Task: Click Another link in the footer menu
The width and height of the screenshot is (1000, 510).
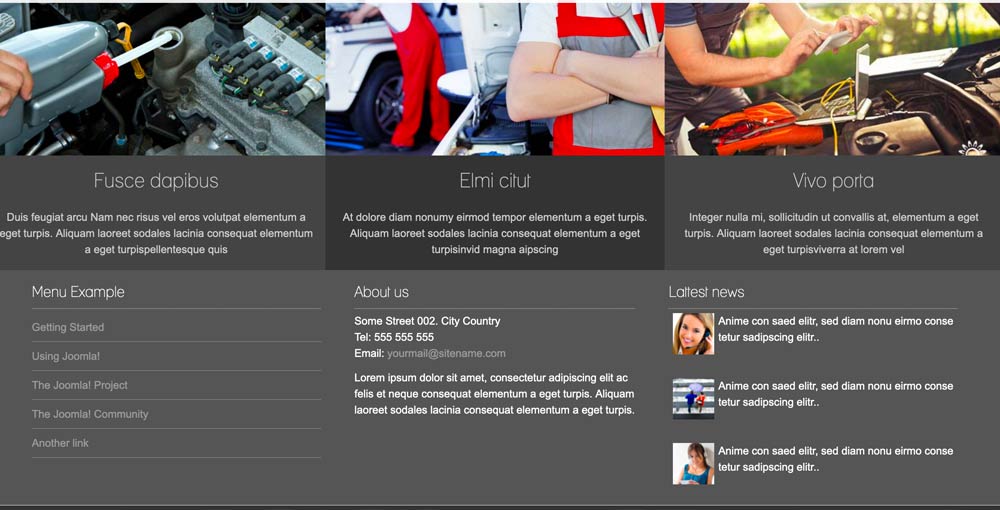Action: [60, 443]
